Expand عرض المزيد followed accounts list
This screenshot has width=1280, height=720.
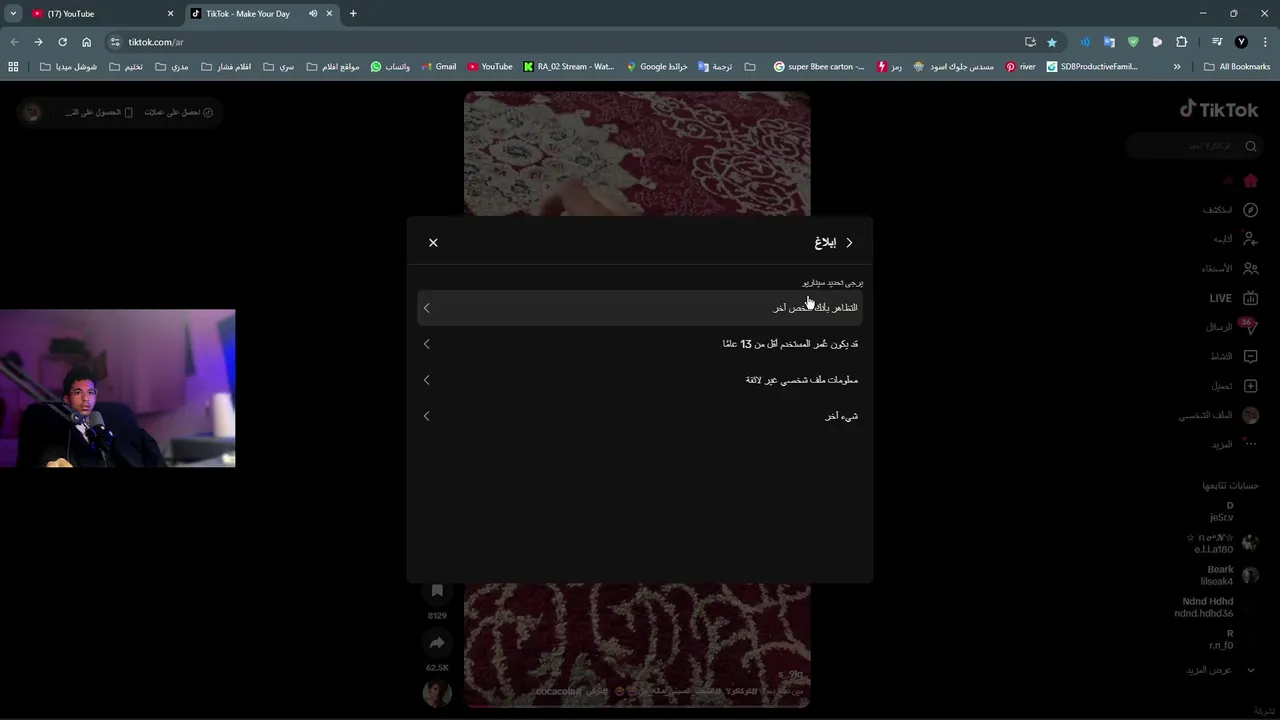tap(1221, 670)
